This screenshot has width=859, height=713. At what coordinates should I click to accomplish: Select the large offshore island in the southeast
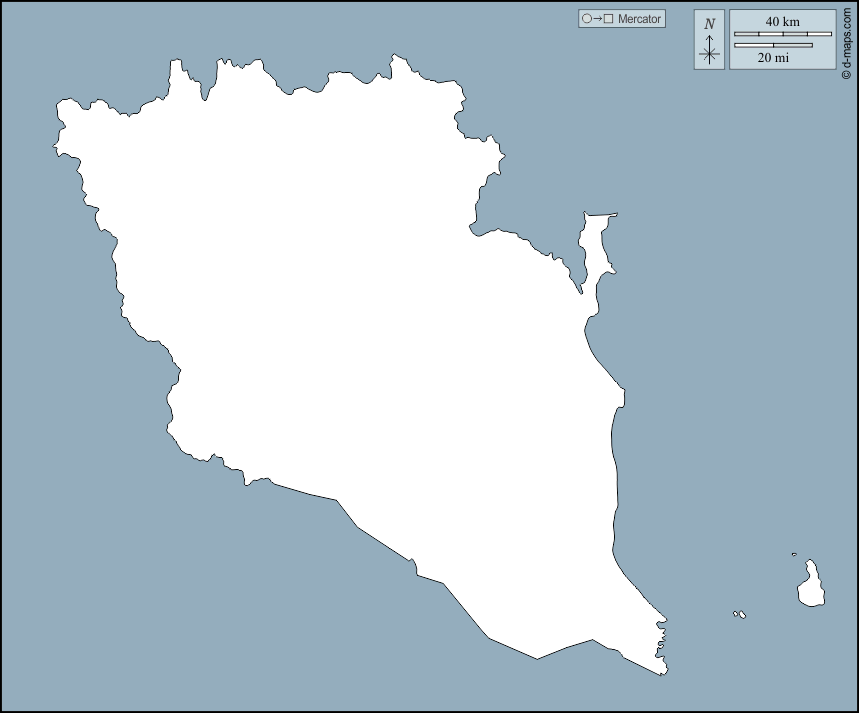coord(811,587)
